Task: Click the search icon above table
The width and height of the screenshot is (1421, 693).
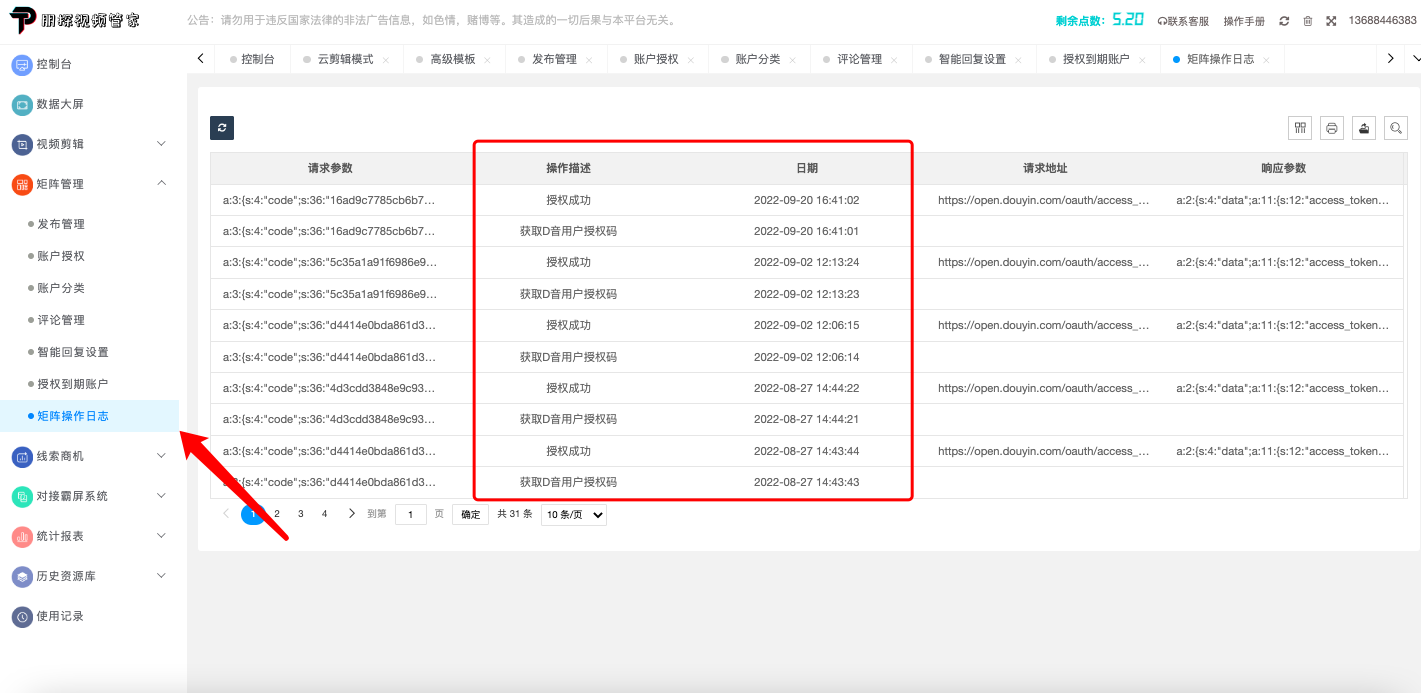Action: tap(1396, 128)
